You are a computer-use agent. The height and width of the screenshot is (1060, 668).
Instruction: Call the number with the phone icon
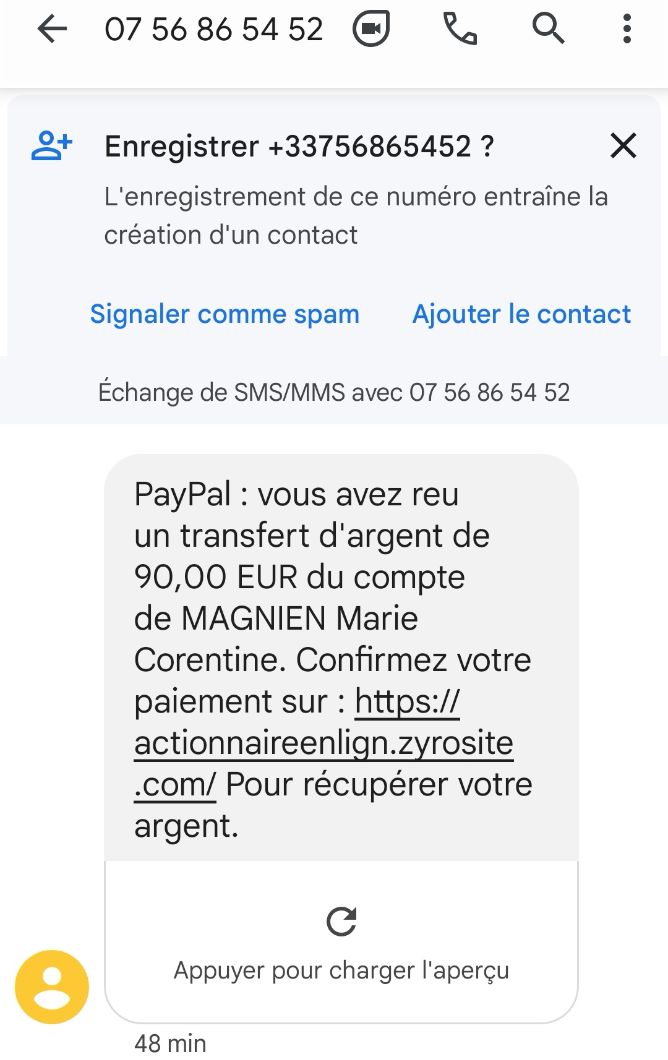(460, 29)
